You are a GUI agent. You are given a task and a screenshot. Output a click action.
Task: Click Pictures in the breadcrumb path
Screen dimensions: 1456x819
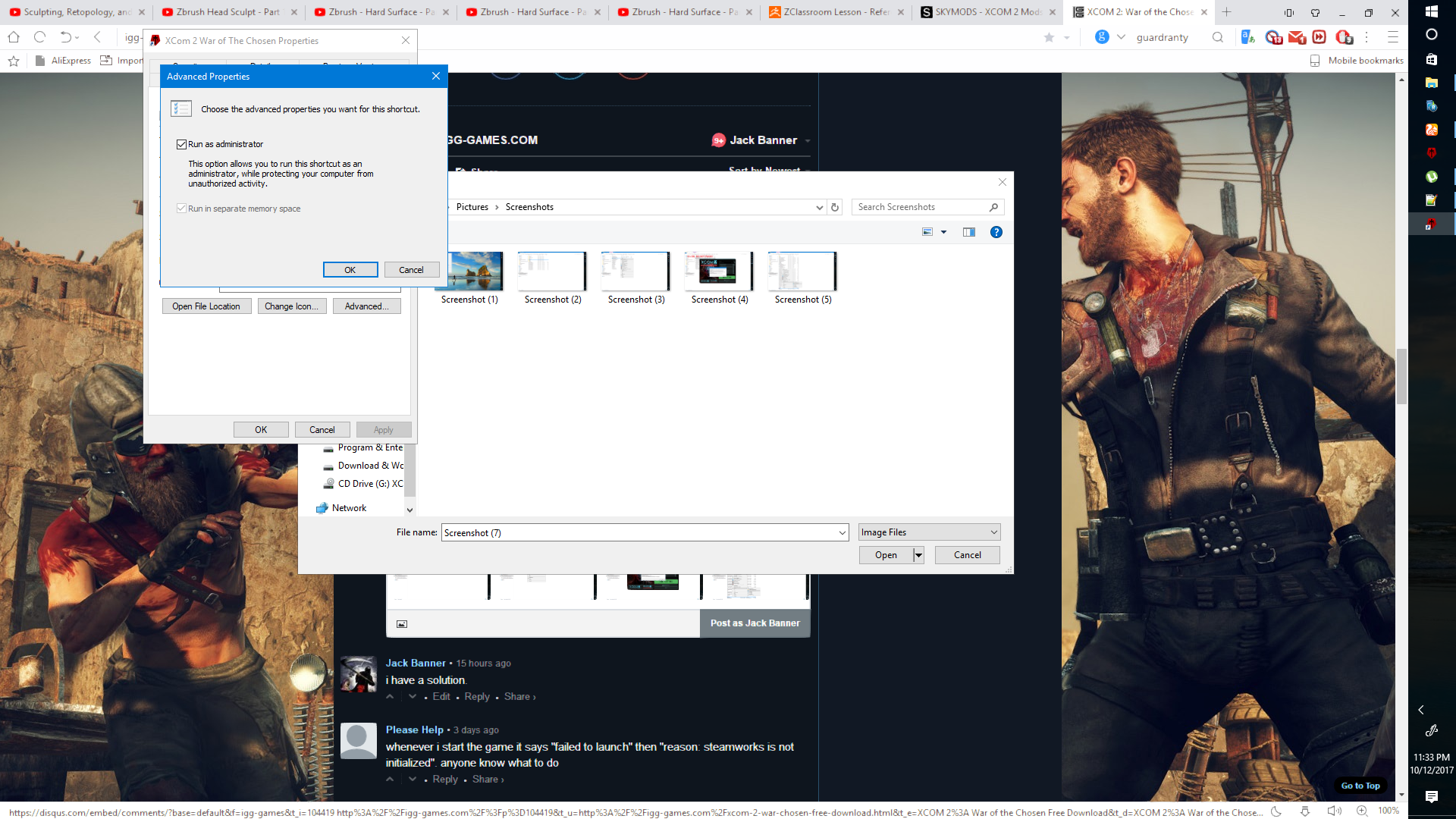coord(472,207)
